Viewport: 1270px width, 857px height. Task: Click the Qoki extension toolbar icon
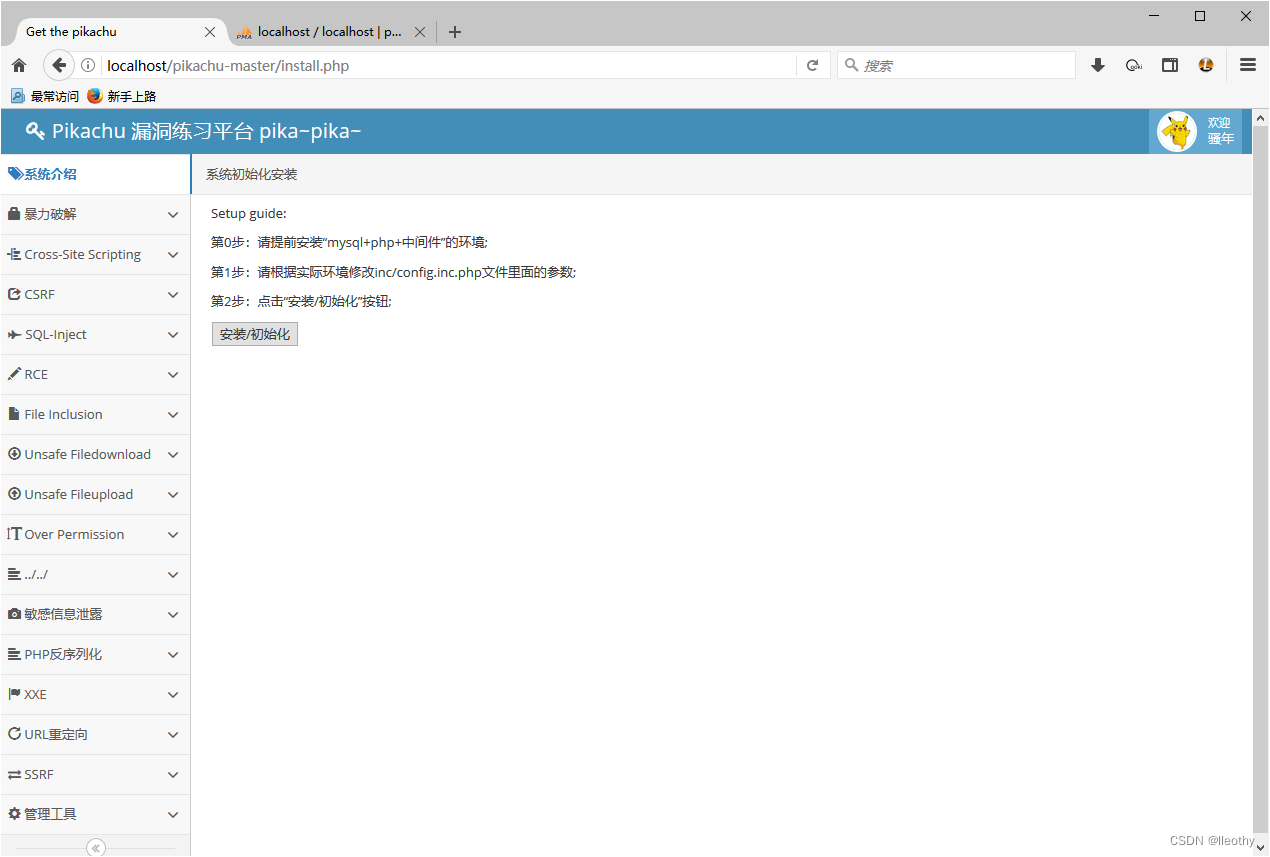pos(1134,65)
